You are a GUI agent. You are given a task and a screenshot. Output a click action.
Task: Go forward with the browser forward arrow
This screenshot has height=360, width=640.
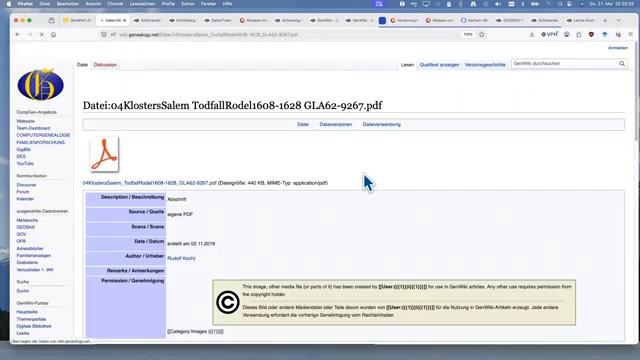(29, 35)
